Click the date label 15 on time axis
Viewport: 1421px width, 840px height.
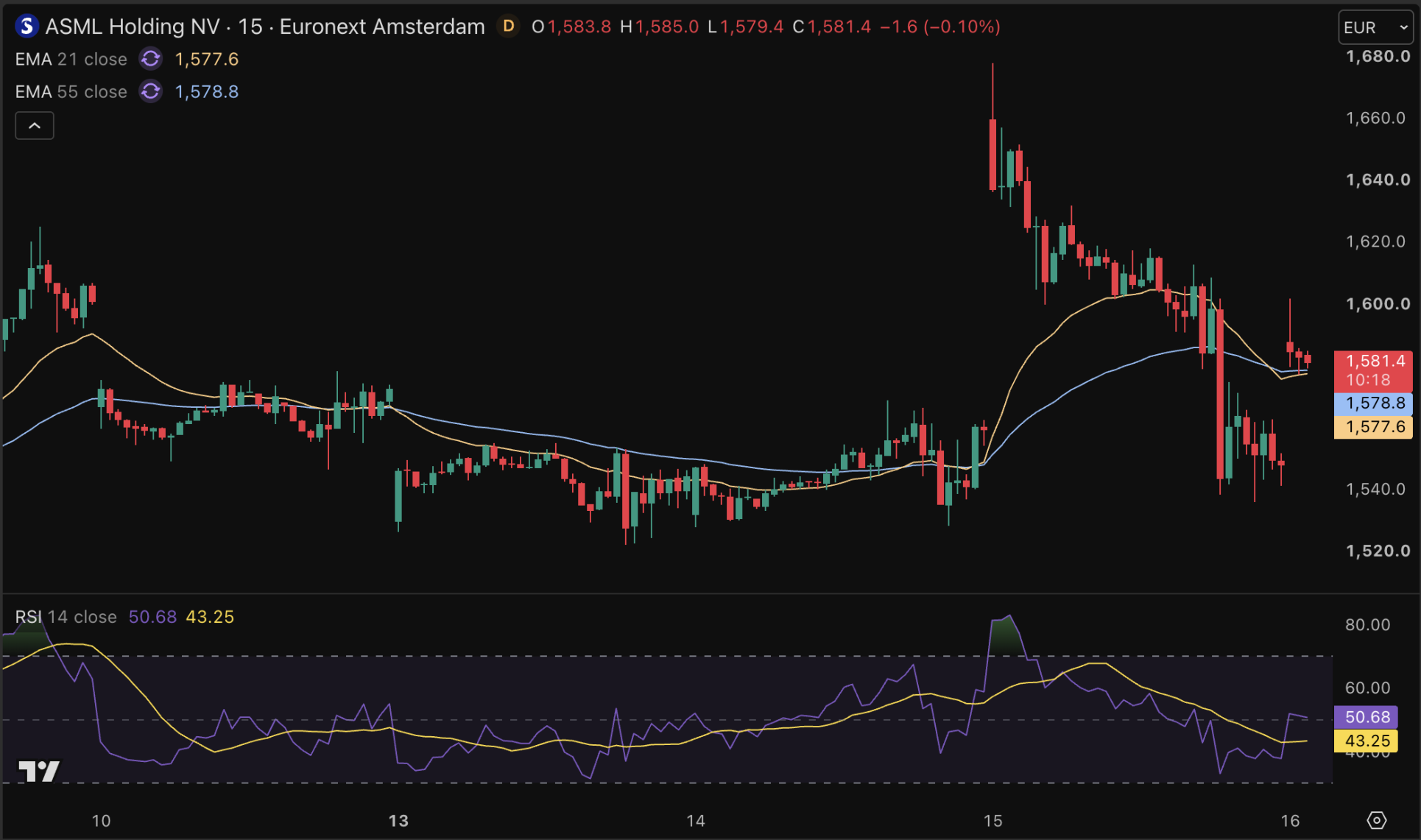992,820
